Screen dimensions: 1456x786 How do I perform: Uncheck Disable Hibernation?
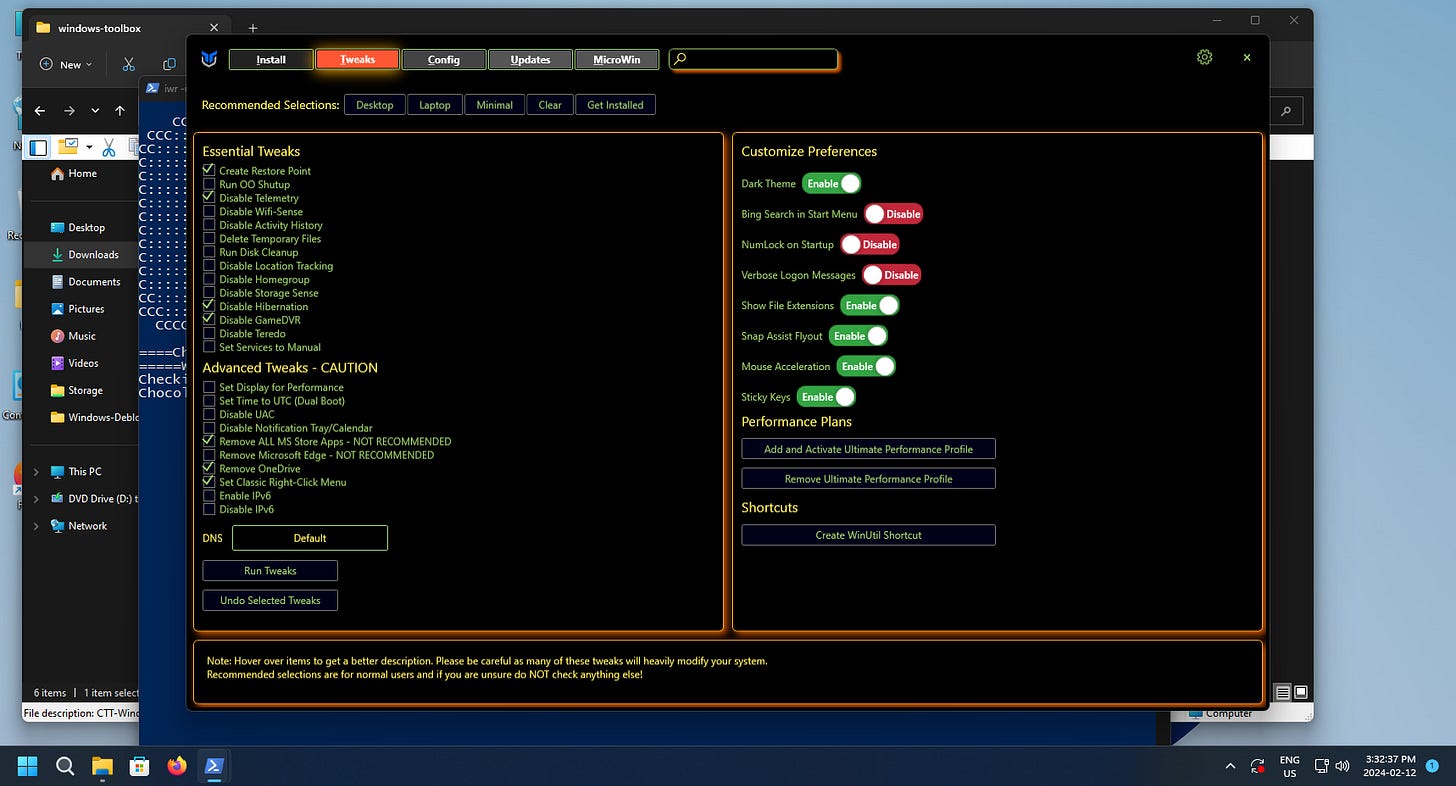209,306
